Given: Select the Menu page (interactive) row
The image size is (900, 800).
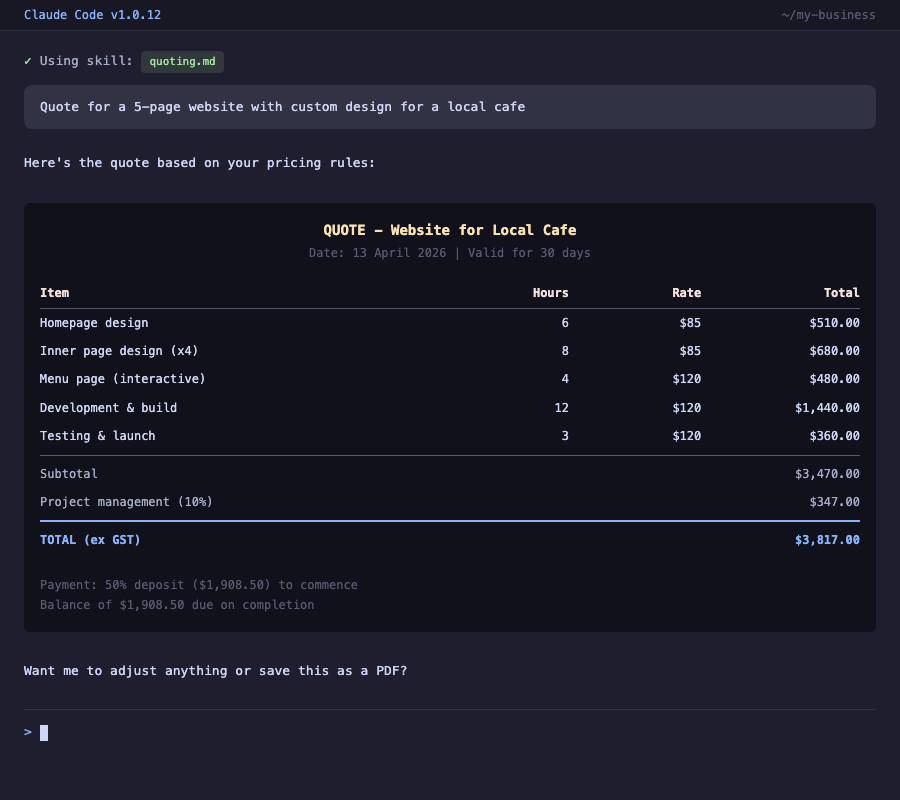Looking at the screenshot, I should click(449, 379).
